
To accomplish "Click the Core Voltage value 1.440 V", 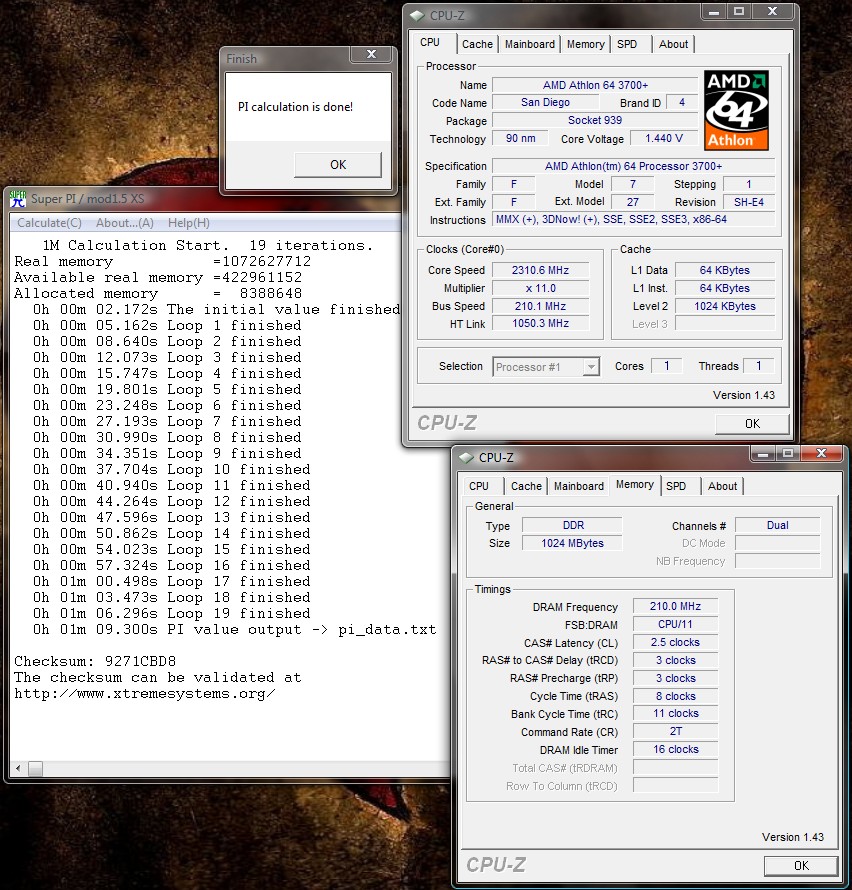I will (x=664, y=138).
